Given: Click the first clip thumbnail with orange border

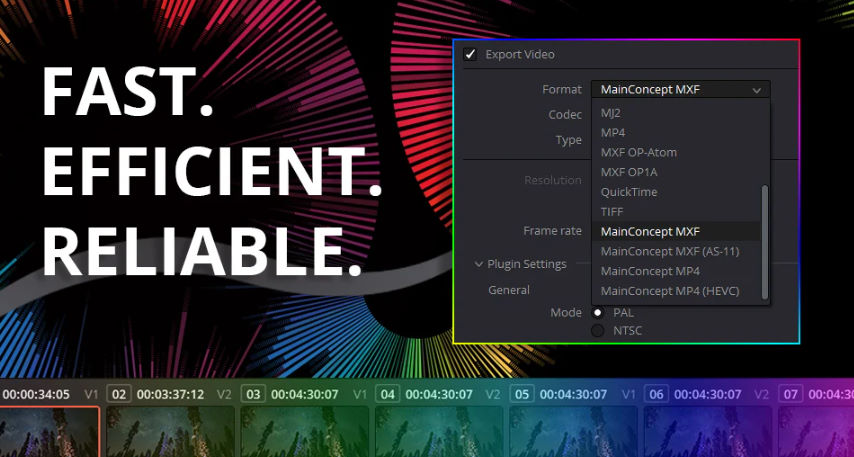Looking at the screenshot, I should pyautogui.click(x=50, y=432).
